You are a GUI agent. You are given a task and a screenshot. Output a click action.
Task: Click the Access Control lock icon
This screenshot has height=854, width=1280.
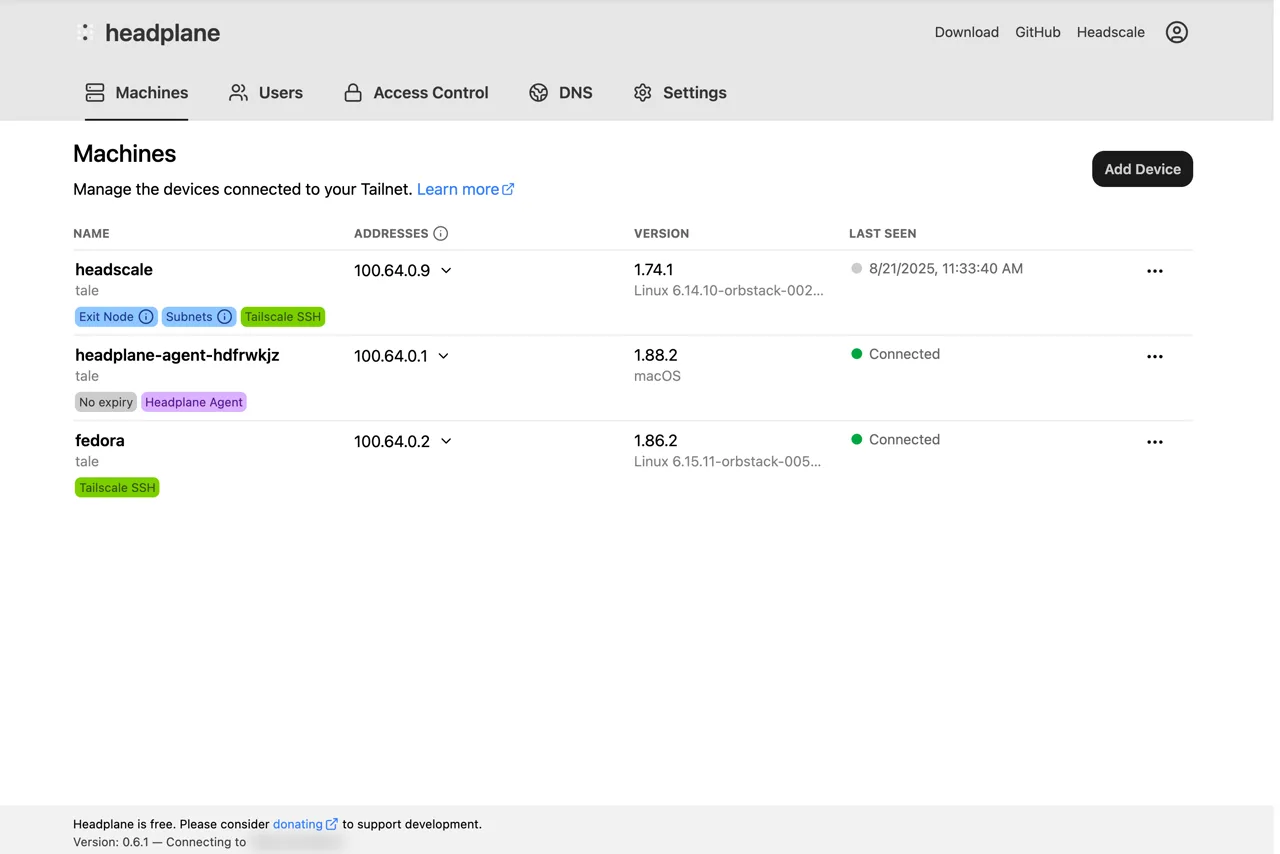point(353,92)
